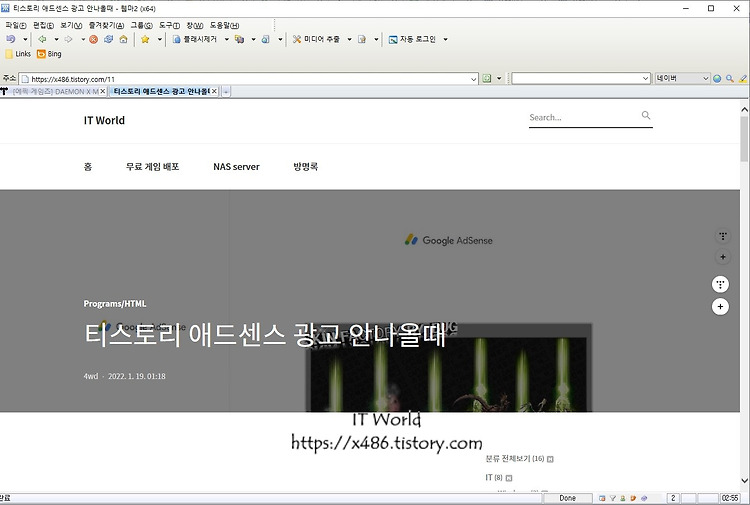750x505 pixels.
Task: Open the 도구 menu
Action: click(169, 25)
